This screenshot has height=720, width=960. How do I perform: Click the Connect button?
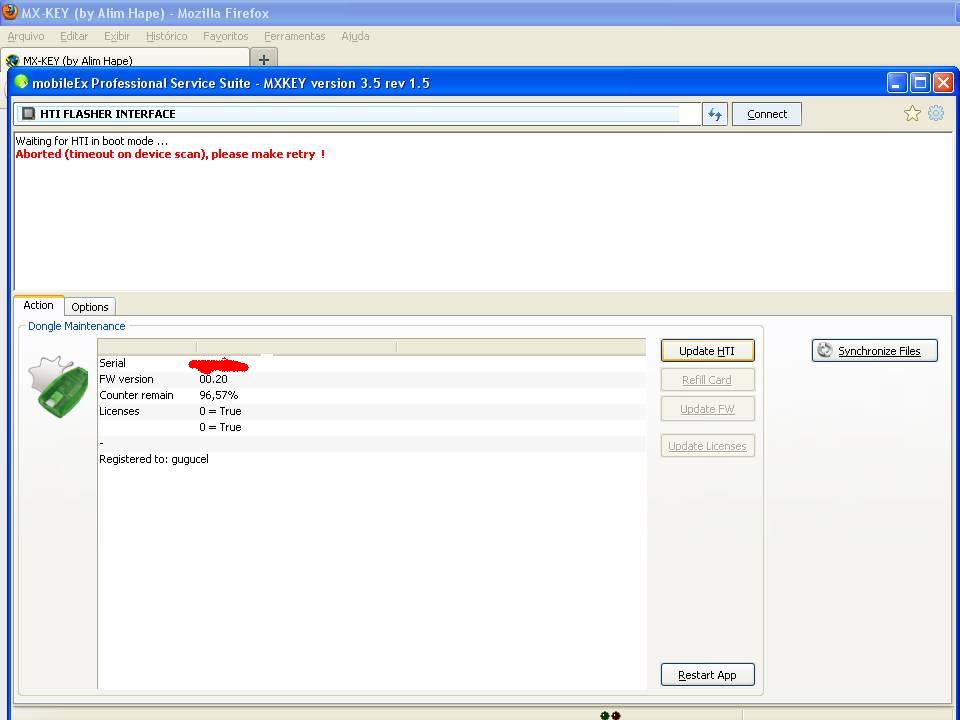[767, 114]
